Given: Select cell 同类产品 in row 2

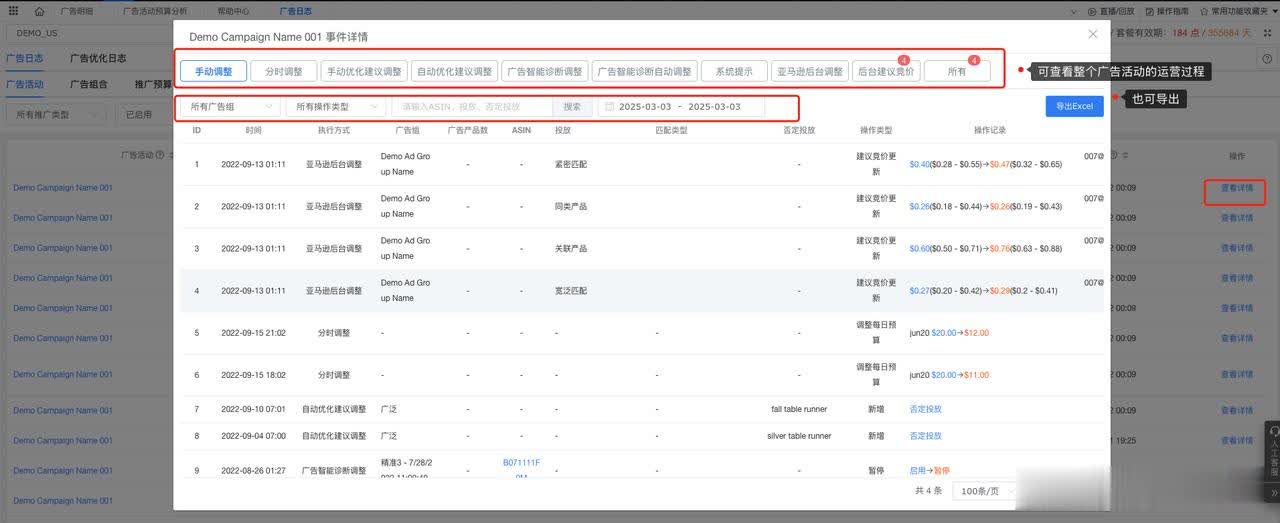Looking at the screenshot, I should [x=571, y=206].
